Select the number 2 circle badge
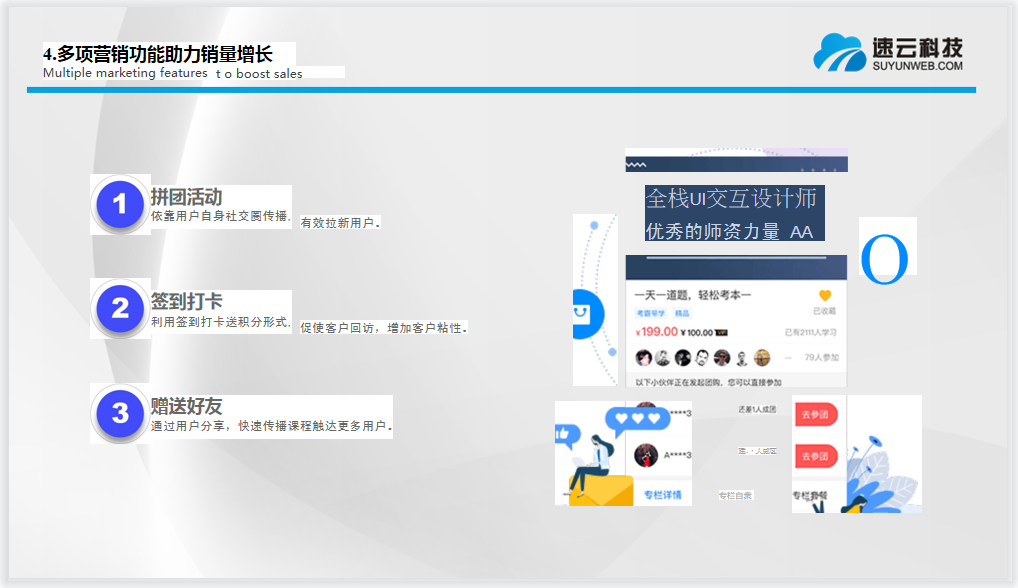 [x=120, y=309]
